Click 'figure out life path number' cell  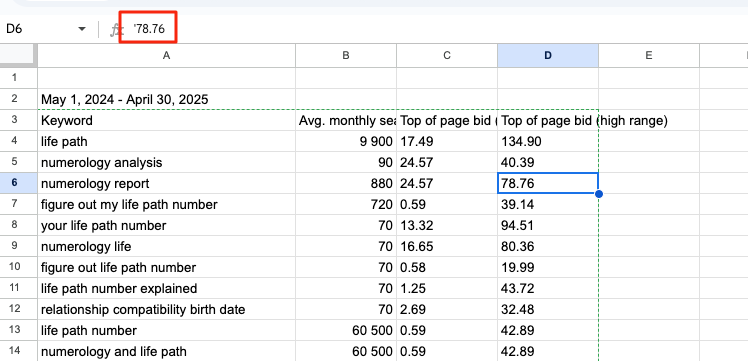click(166, 267)
